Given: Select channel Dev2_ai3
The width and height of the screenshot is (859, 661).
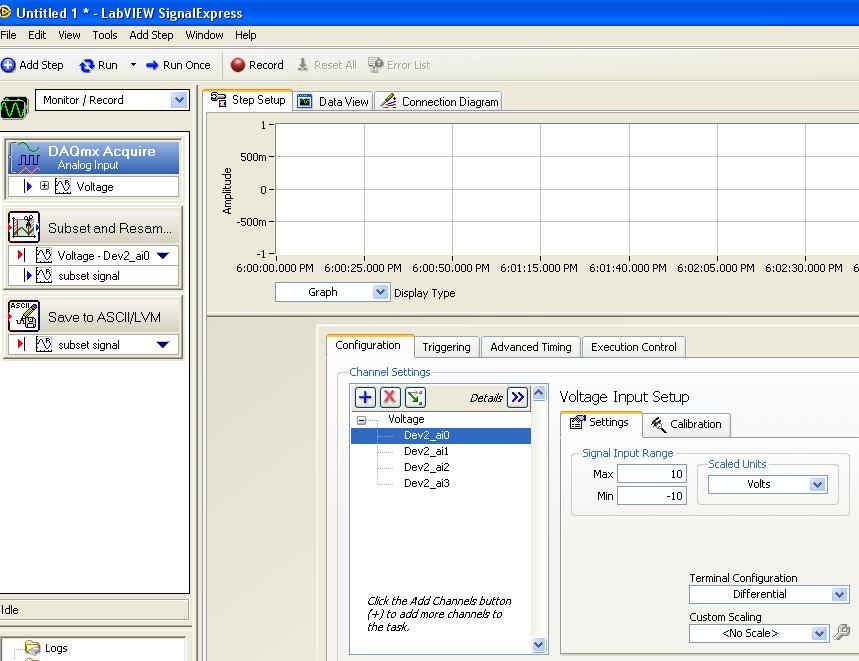Looking at the screenshot, I should point(426,482).
